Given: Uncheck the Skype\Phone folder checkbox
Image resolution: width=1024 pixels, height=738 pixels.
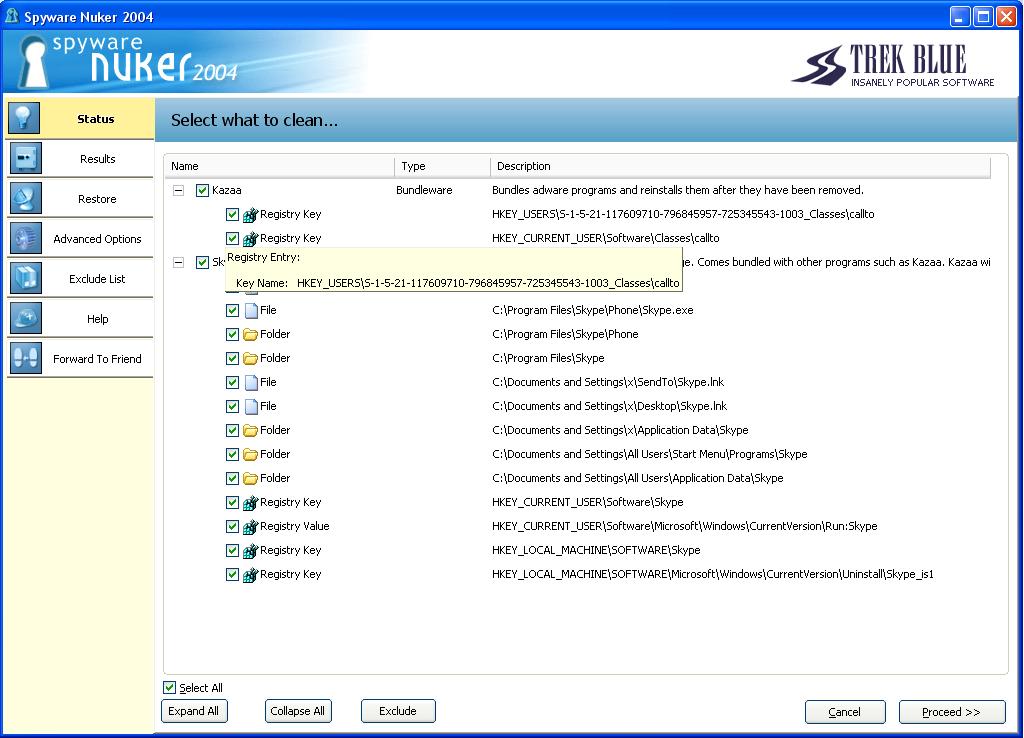Looking at the screenshot, I should [x=232, y=334].
